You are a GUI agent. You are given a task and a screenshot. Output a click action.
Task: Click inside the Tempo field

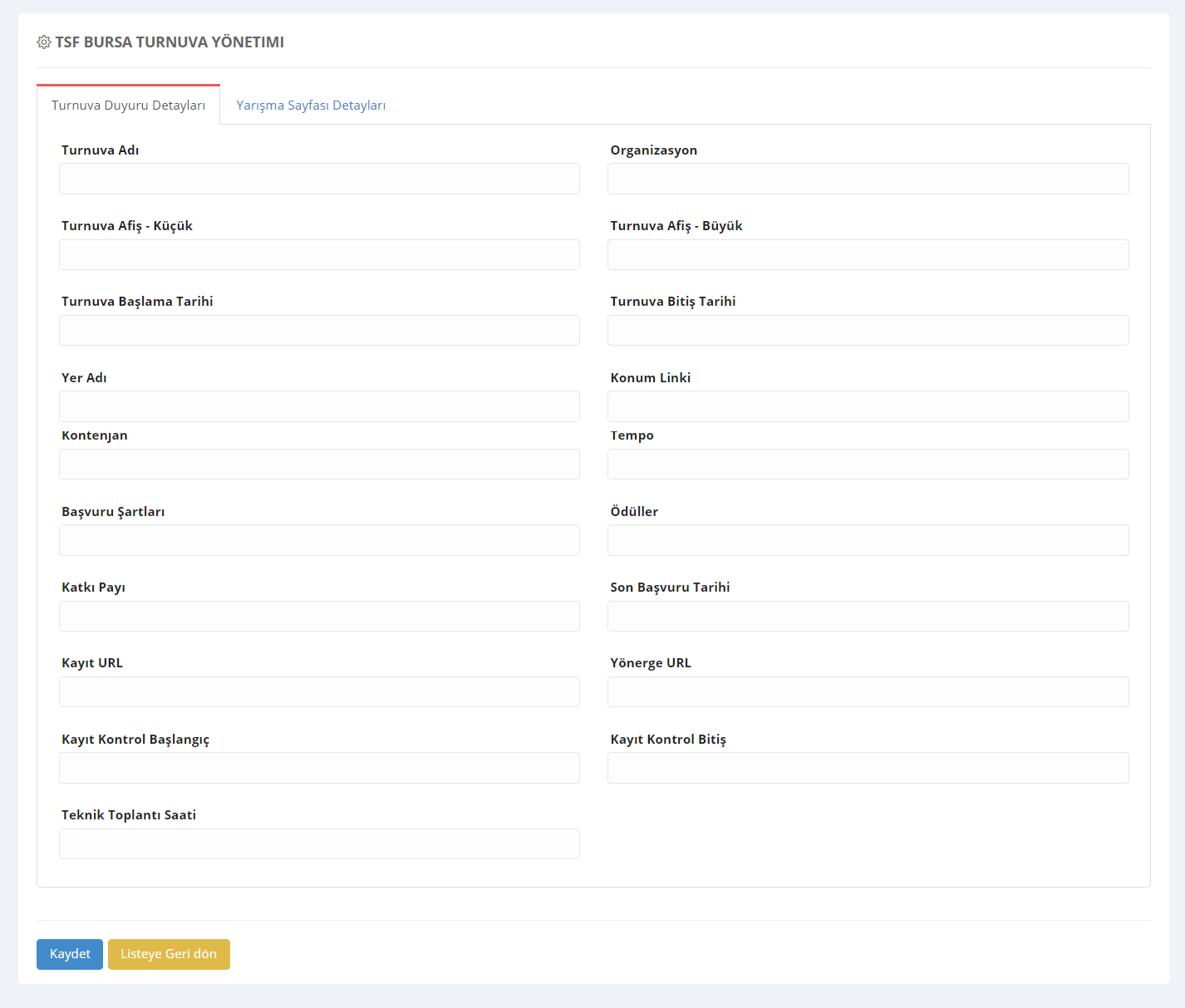click(868, 465)
